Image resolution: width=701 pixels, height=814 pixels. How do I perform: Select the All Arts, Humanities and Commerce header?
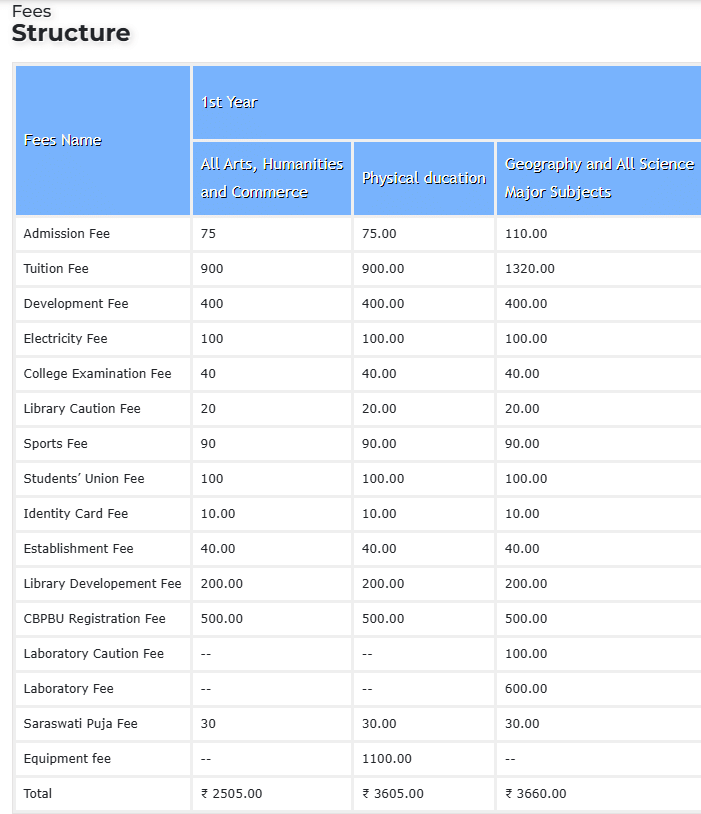[271, 178]
